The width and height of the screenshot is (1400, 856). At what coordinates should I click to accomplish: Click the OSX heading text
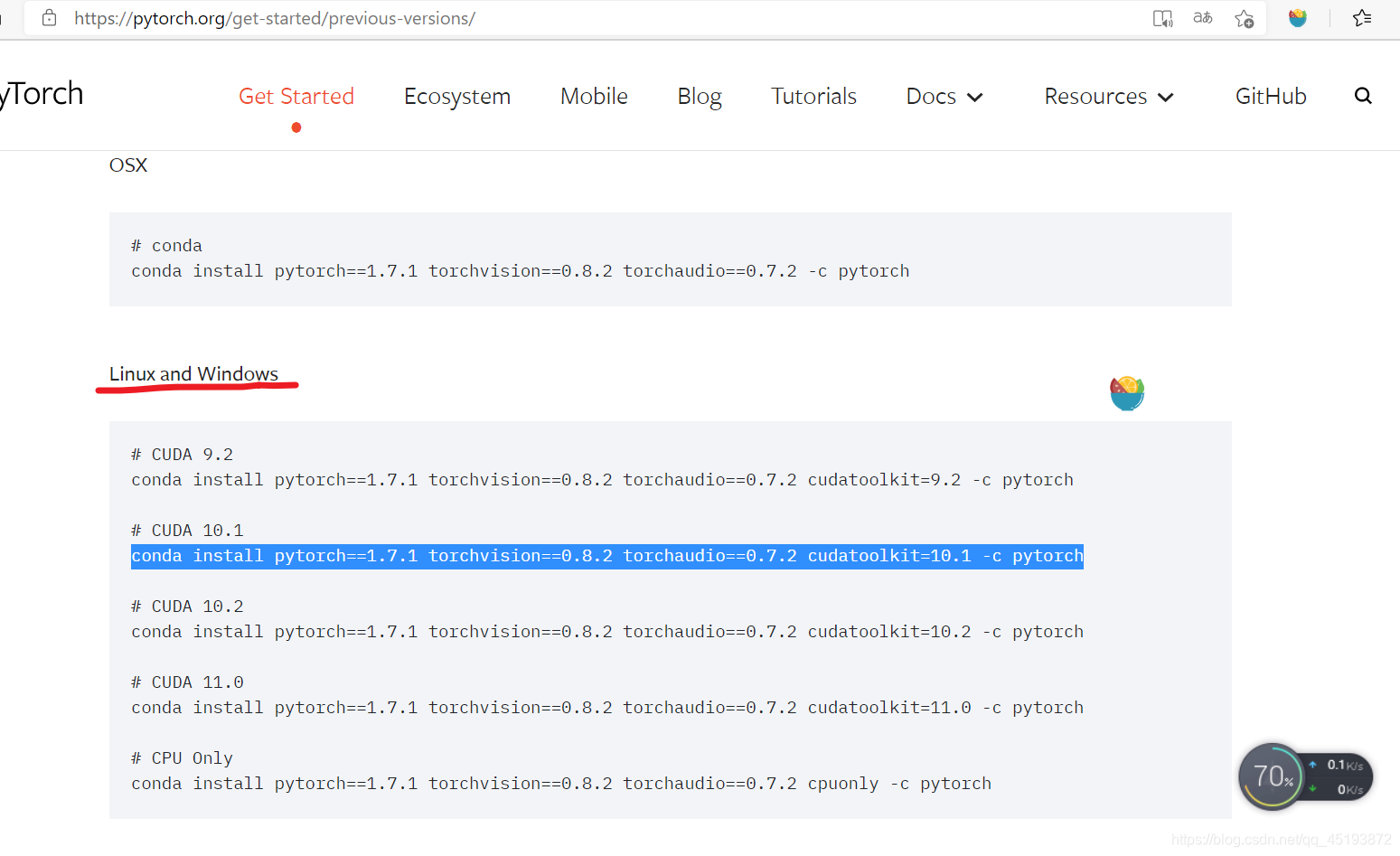click(128, 165)
